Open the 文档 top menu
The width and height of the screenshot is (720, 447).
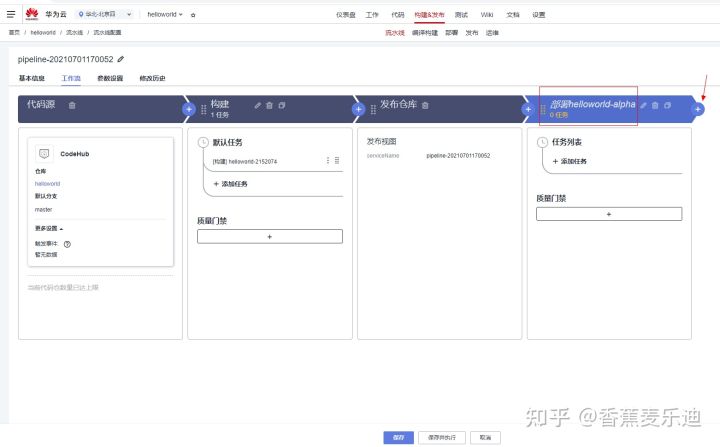point(512,15)
